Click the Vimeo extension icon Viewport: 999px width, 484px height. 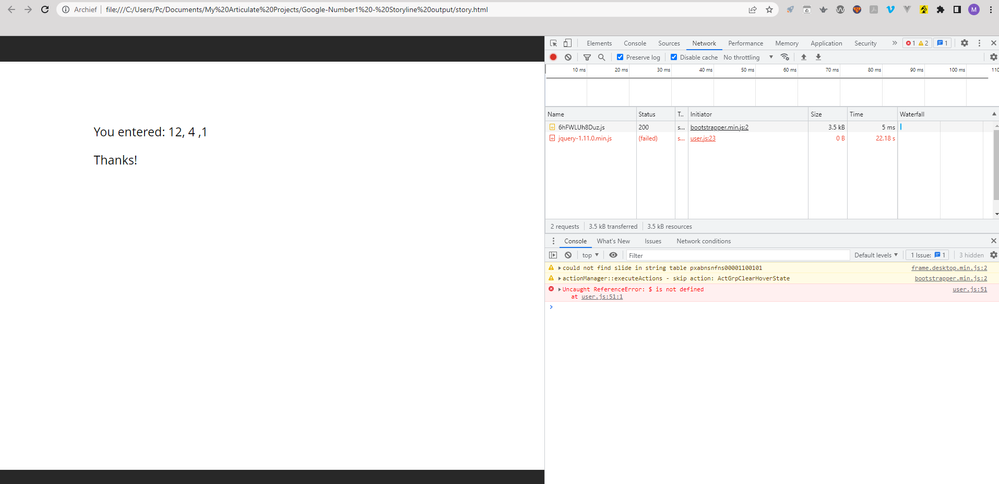pyautogui.click(x=890, y=10)
